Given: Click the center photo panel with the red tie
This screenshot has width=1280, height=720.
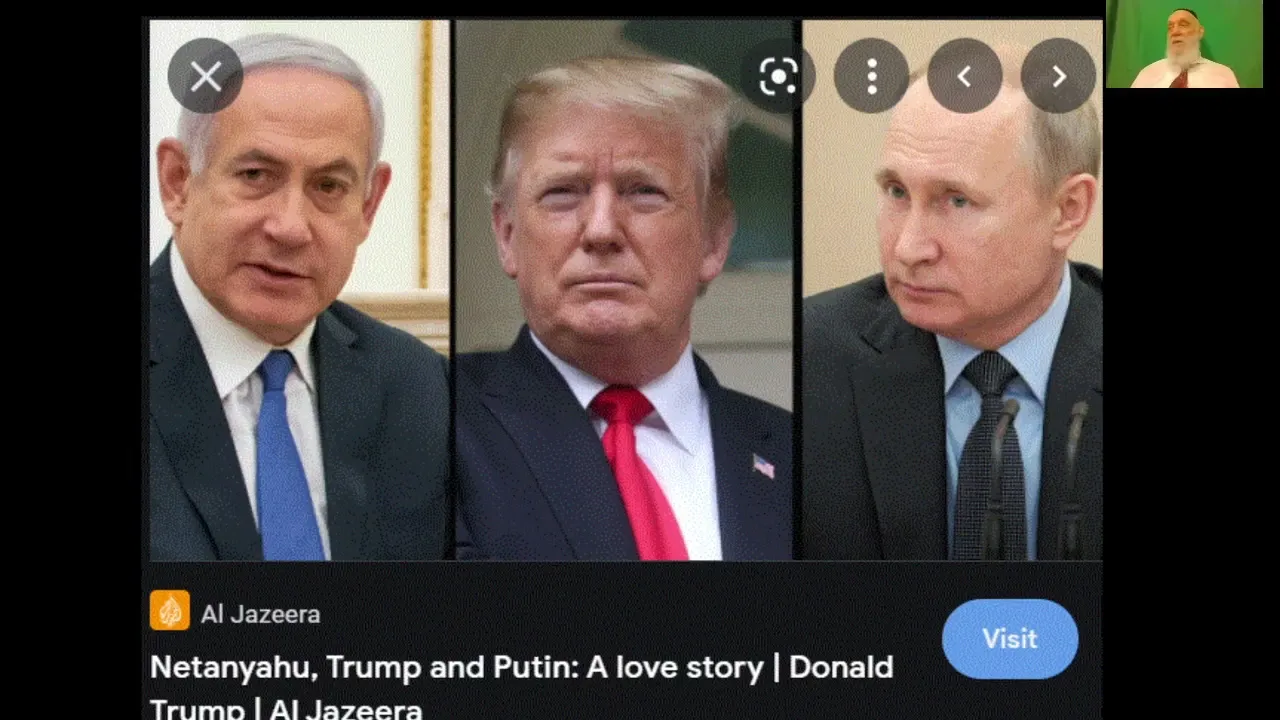Looking at the screenshot, I should point(625,290).
